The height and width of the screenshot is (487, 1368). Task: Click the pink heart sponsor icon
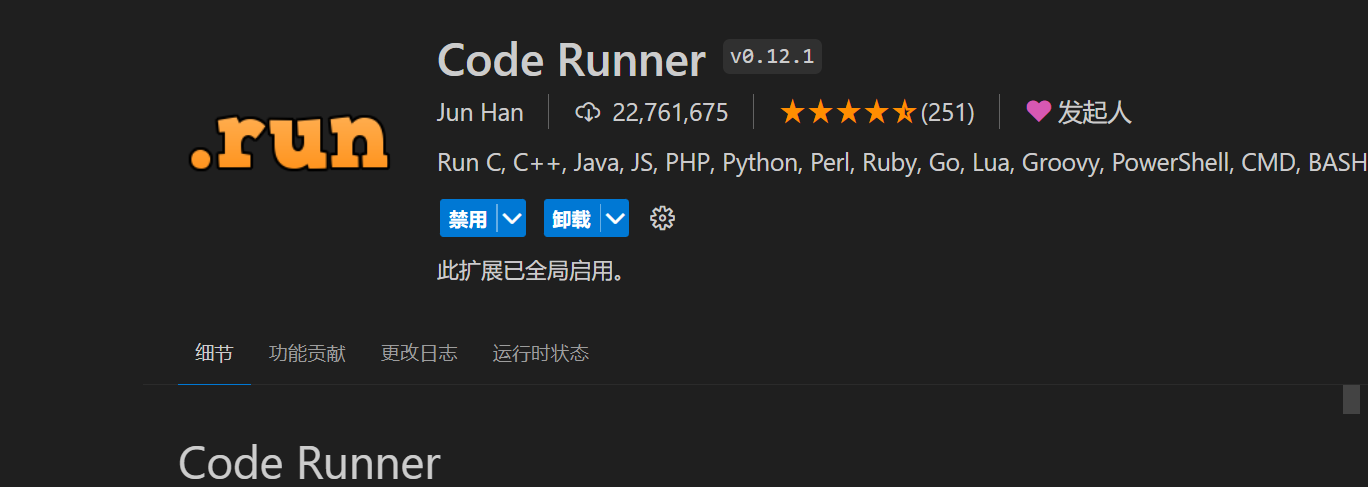pos(1039,112)
